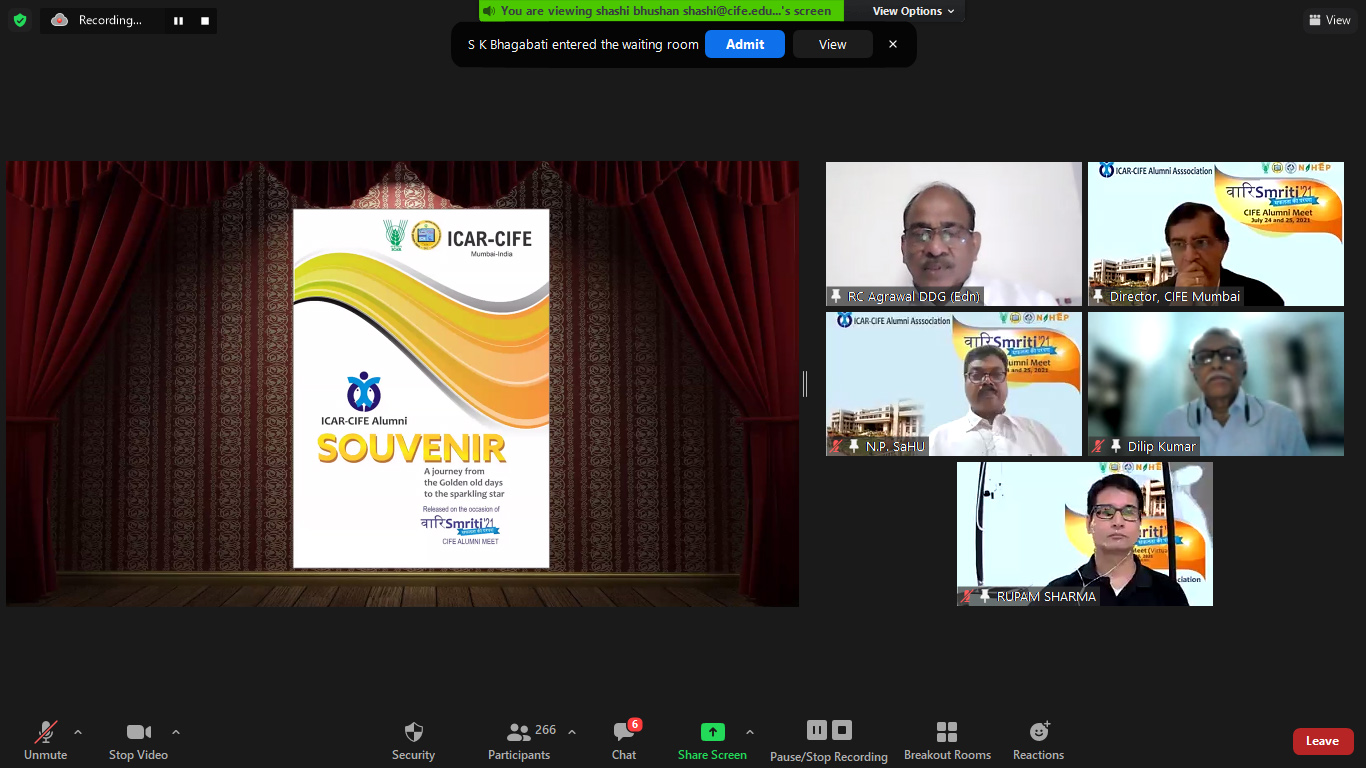Toggle Unmute microphone

45,740
